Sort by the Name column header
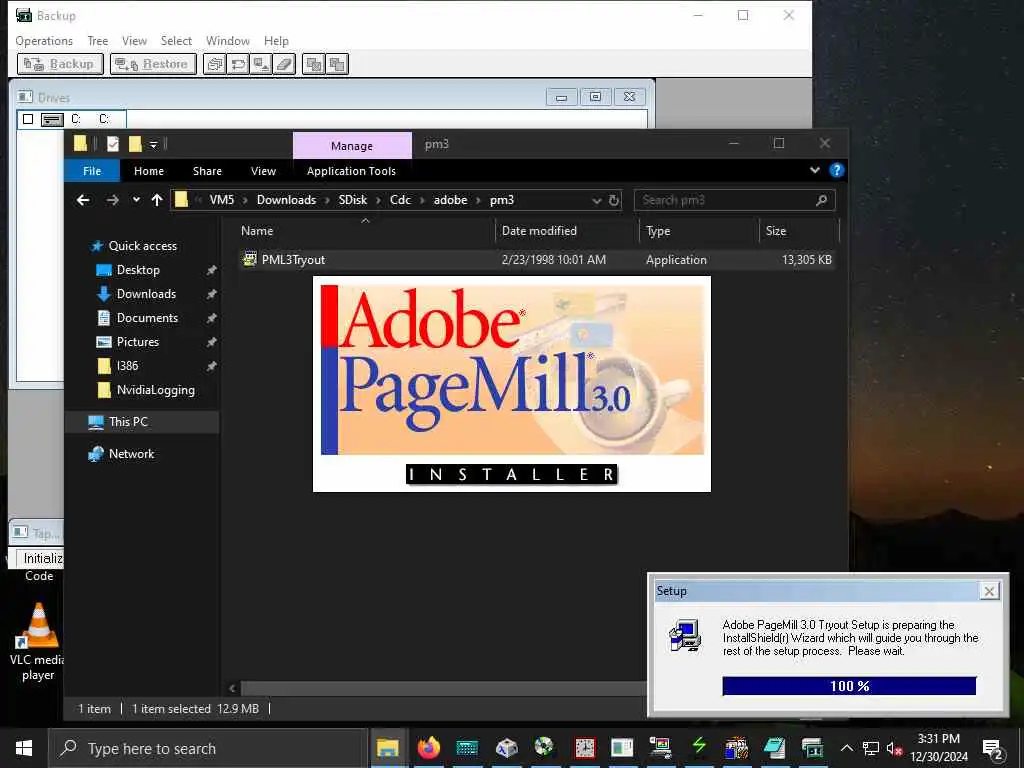This screenshot has width=1024, height=768. [257, 231]
